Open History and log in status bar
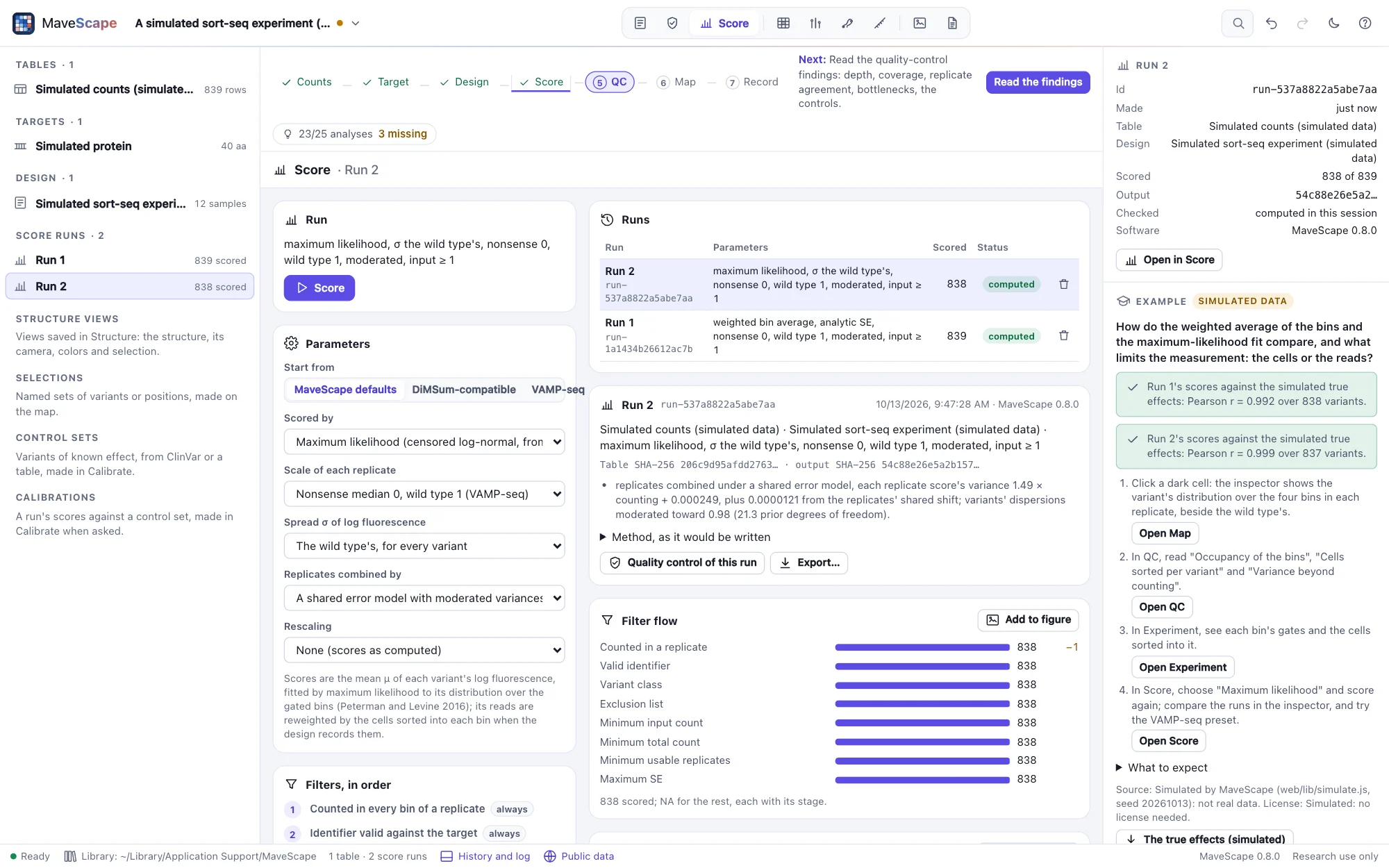Viewport: 1389px width, 868px height. 485,856
